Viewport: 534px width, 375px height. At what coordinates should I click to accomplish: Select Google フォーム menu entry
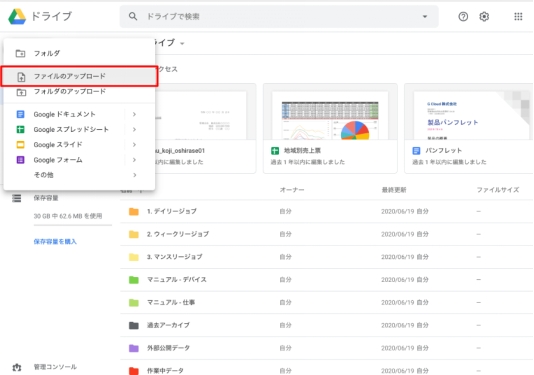[79, 160]
